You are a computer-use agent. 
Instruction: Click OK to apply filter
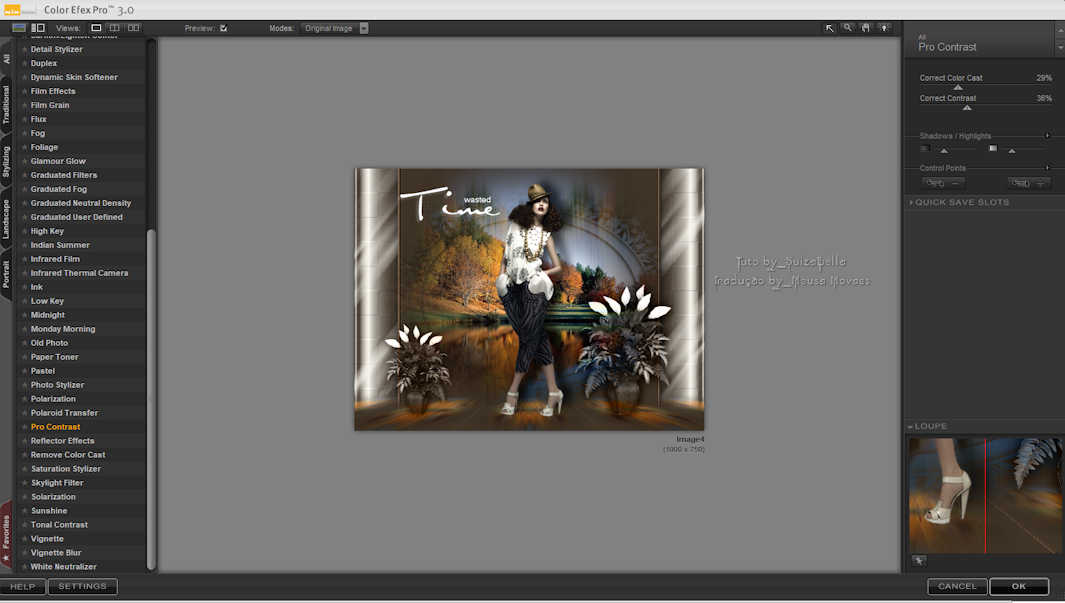1019,587
